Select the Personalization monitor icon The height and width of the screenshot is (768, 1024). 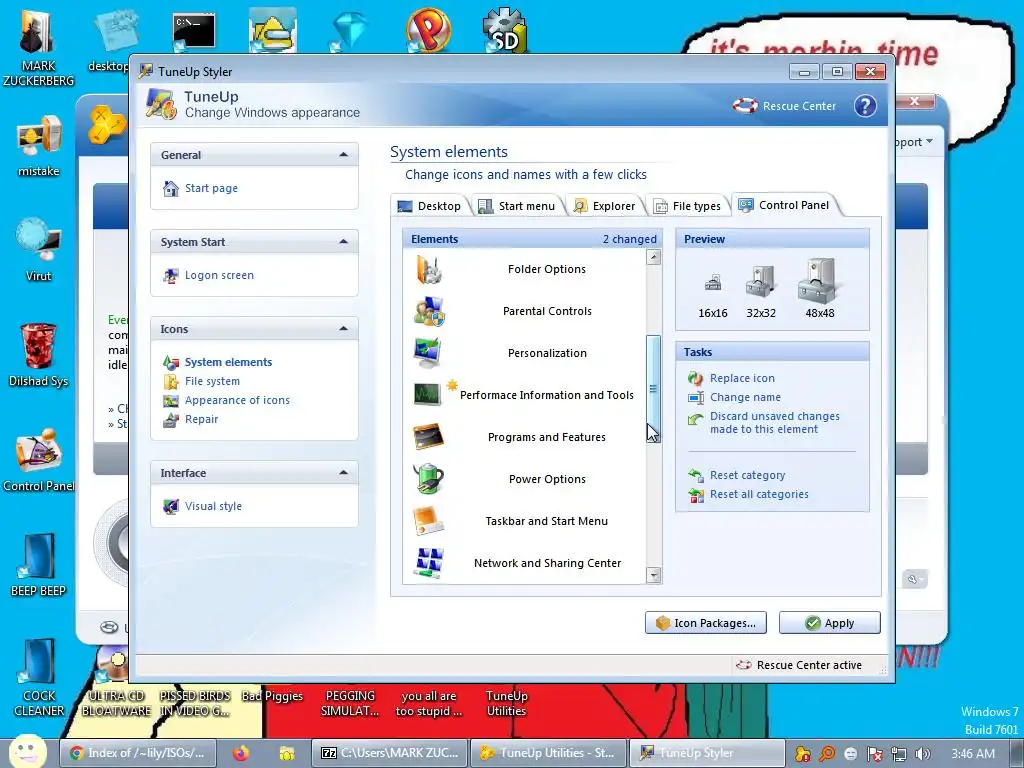pos(428,353)
